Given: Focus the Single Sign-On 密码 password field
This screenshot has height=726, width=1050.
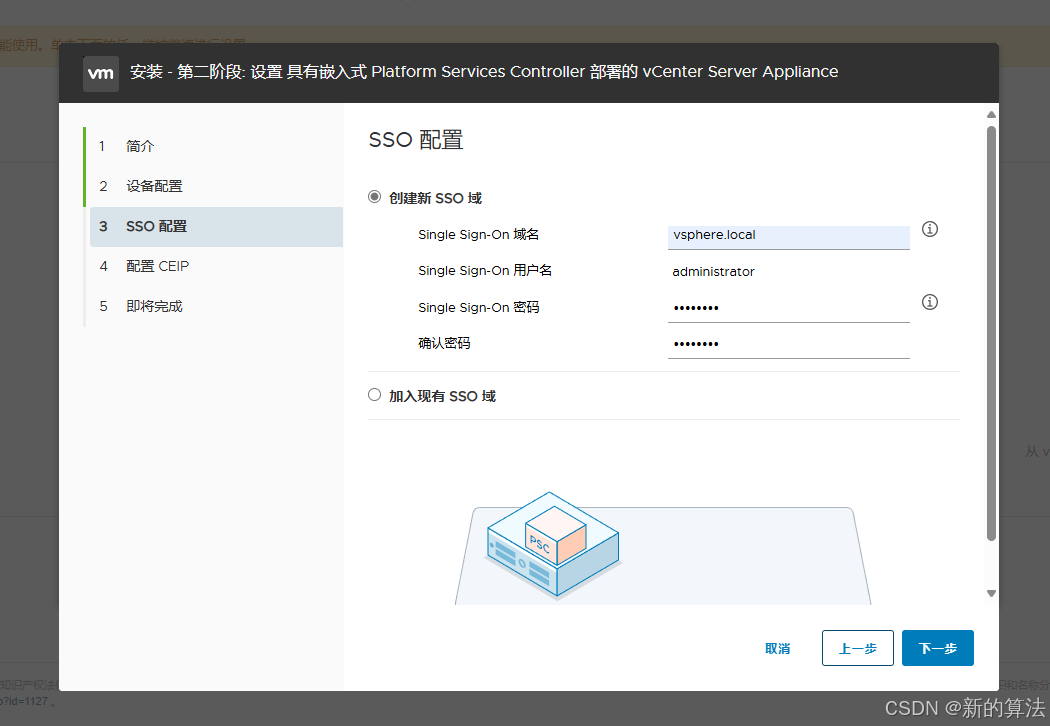Looking at the screenshot, I should 789,309.
